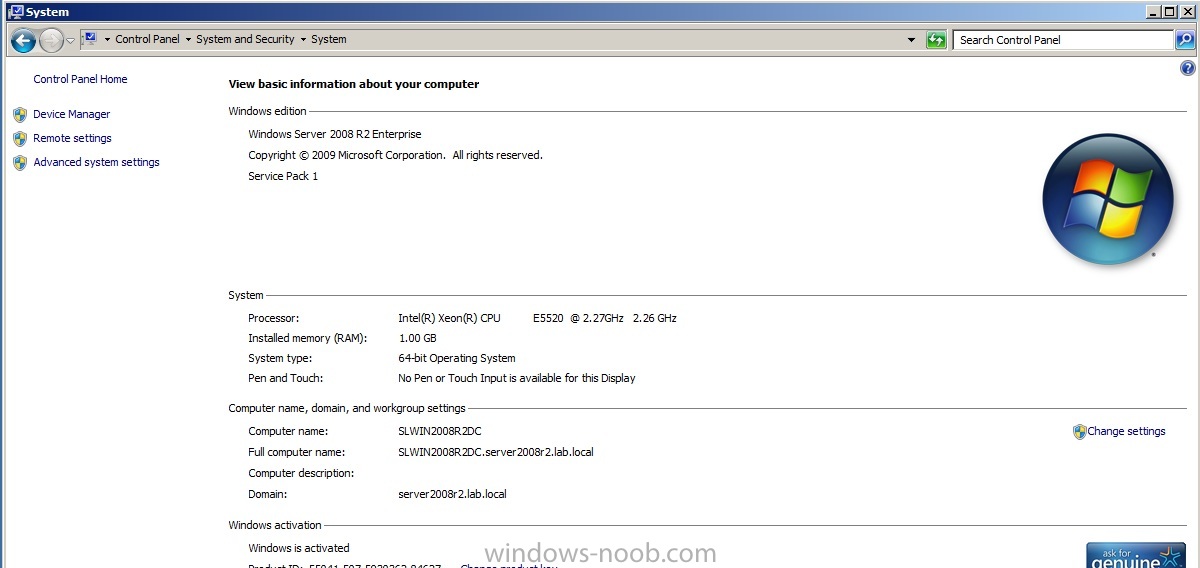Maximize the System window
The image size is (1200, 568).
click(1169, 12)
